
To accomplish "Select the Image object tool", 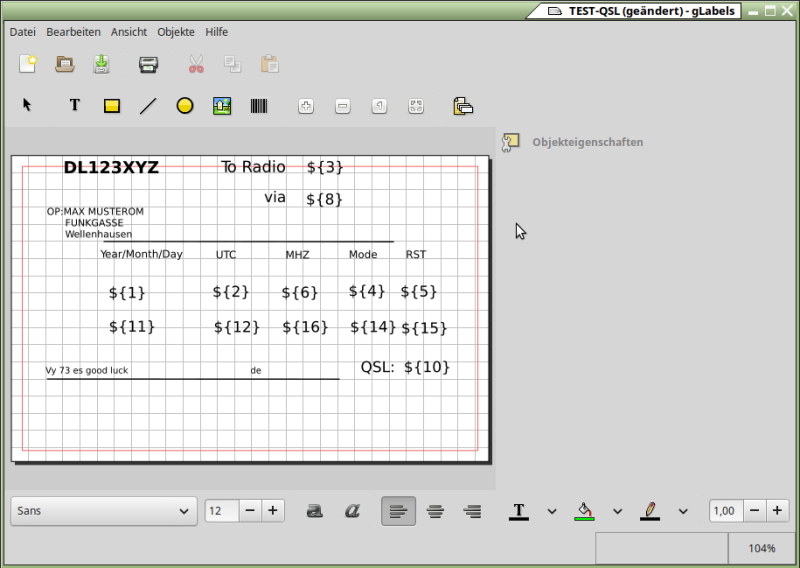I will tap(222, 105).
